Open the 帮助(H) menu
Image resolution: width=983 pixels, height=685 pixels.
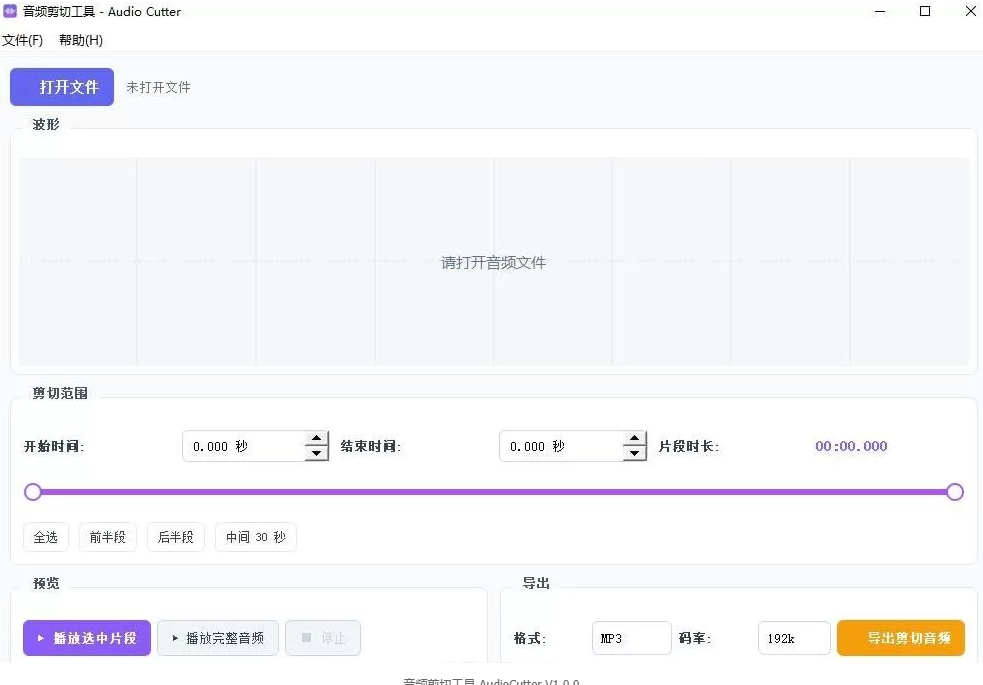[81, 40]
